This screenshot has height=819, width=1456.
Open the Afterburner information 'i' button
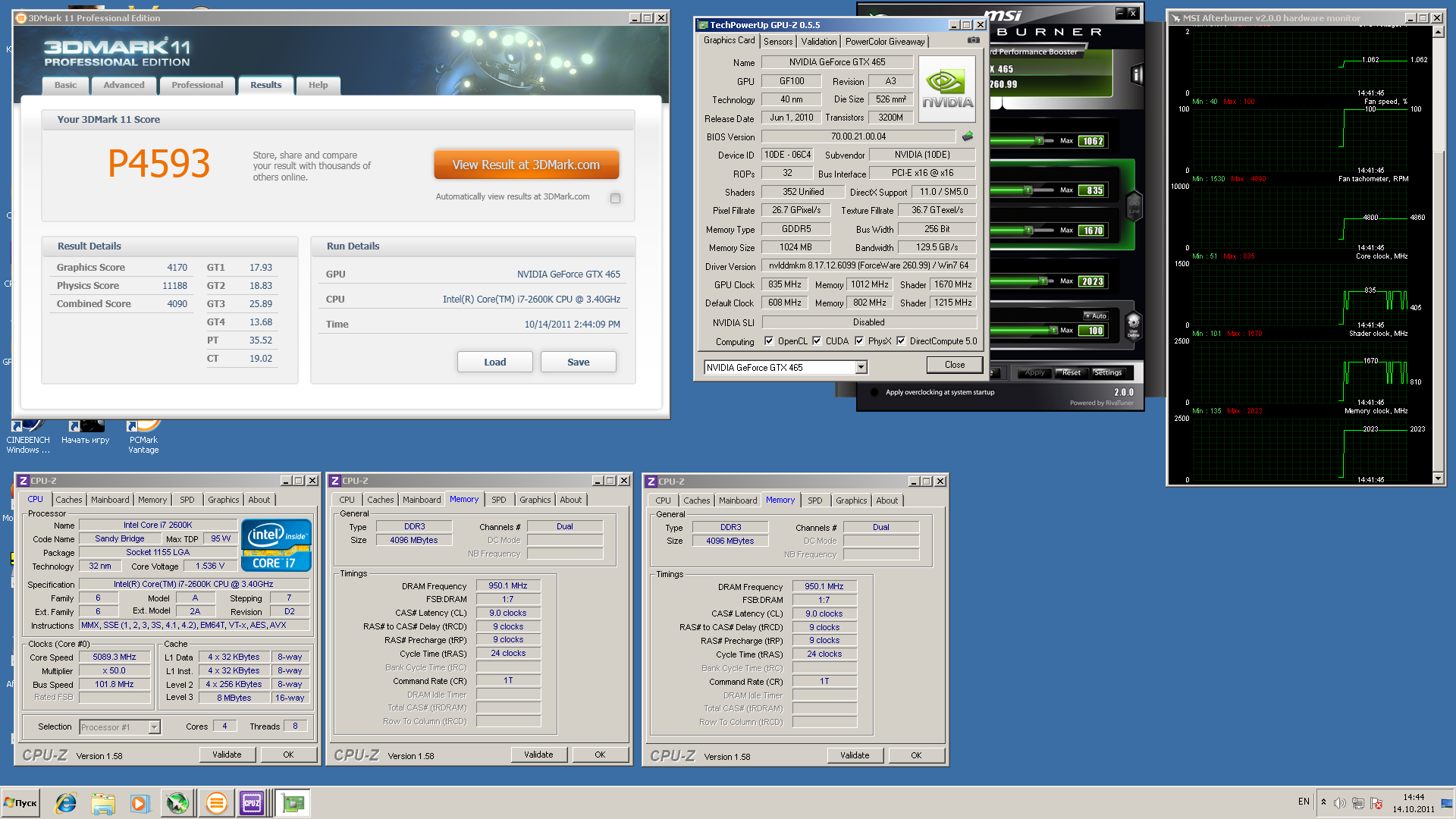click(x=1136, y=74)
